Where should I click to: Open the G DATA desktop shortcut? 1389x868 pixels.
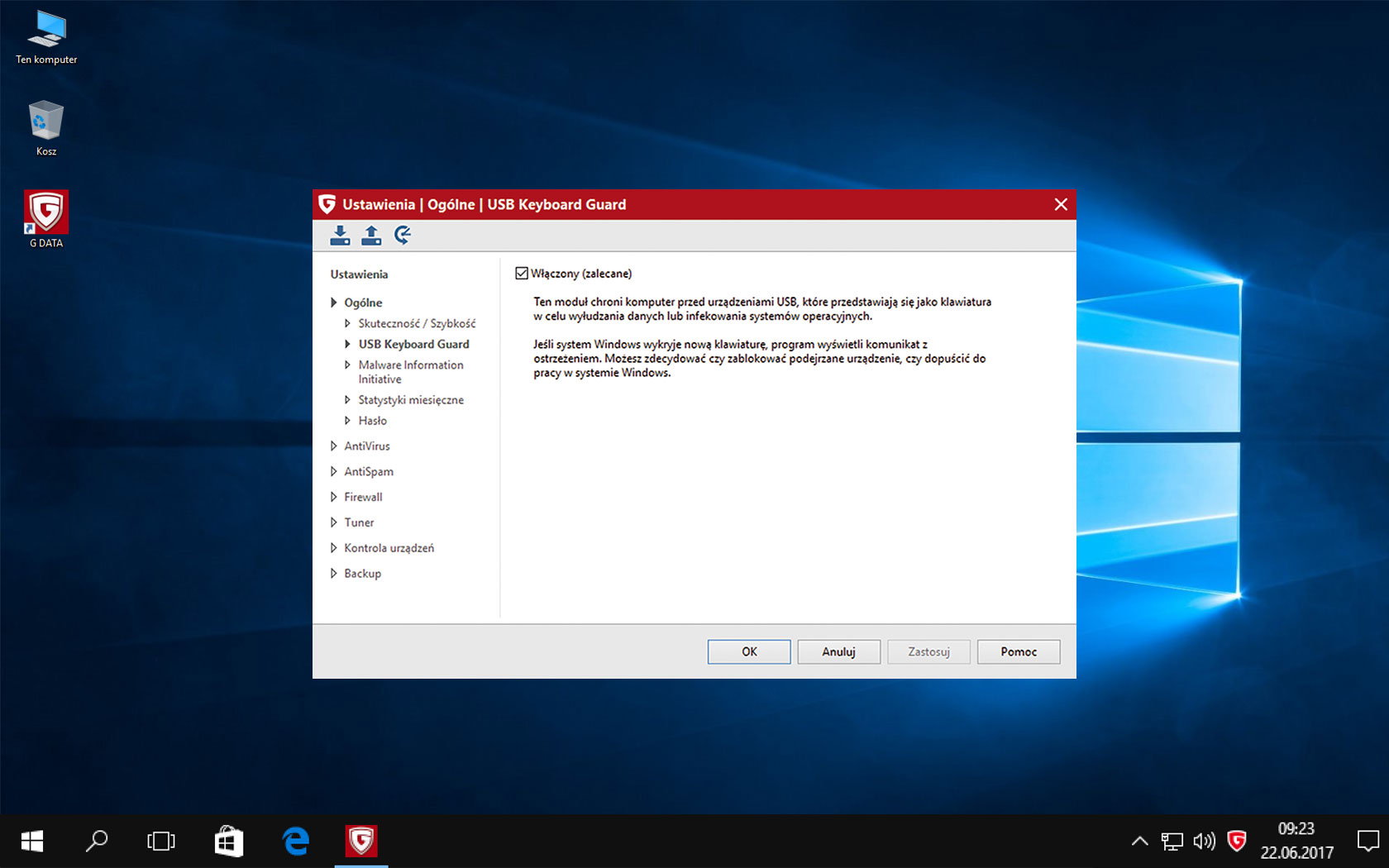point(46,219)
